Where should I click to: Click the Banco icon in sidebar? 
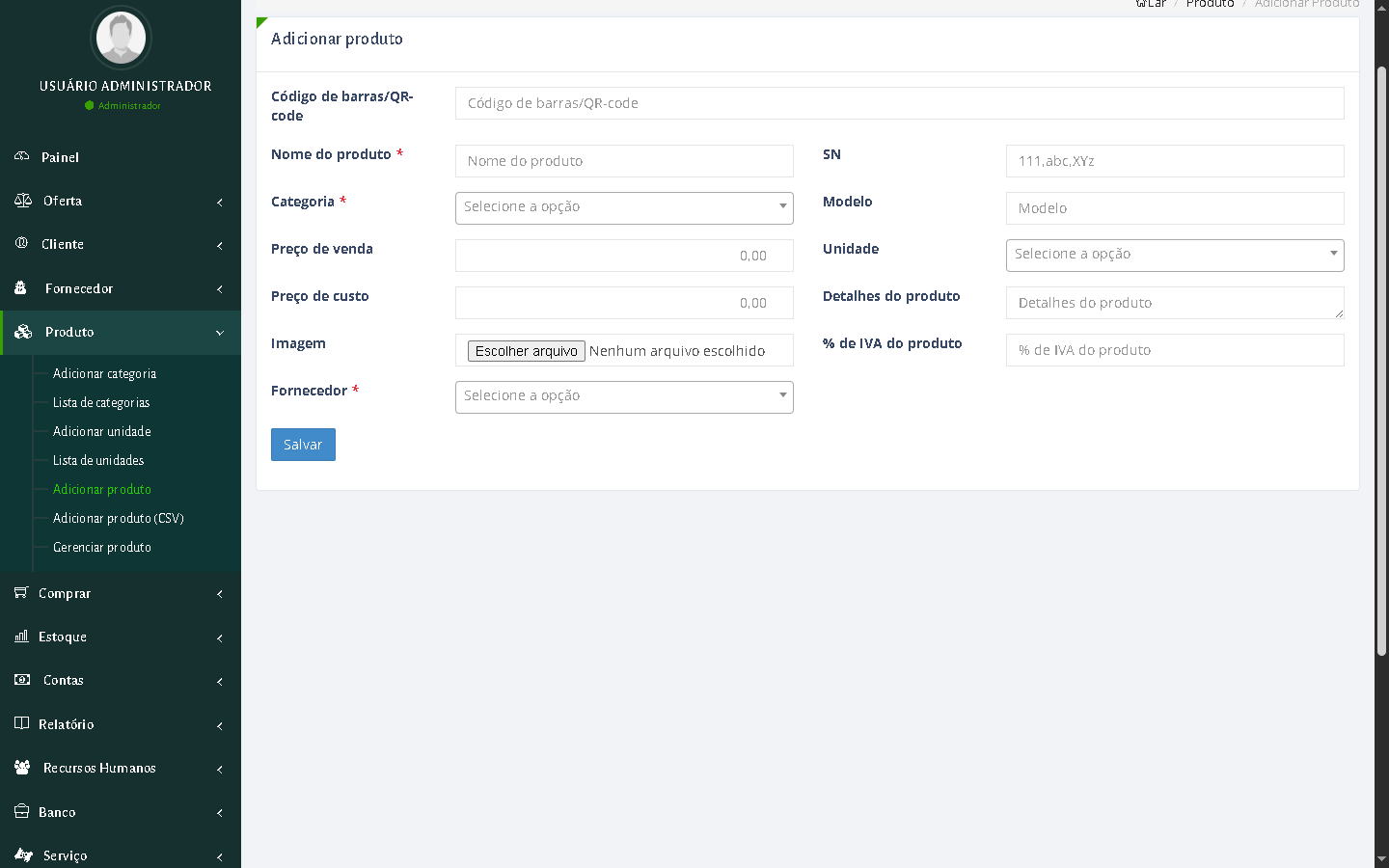point(21,811)
